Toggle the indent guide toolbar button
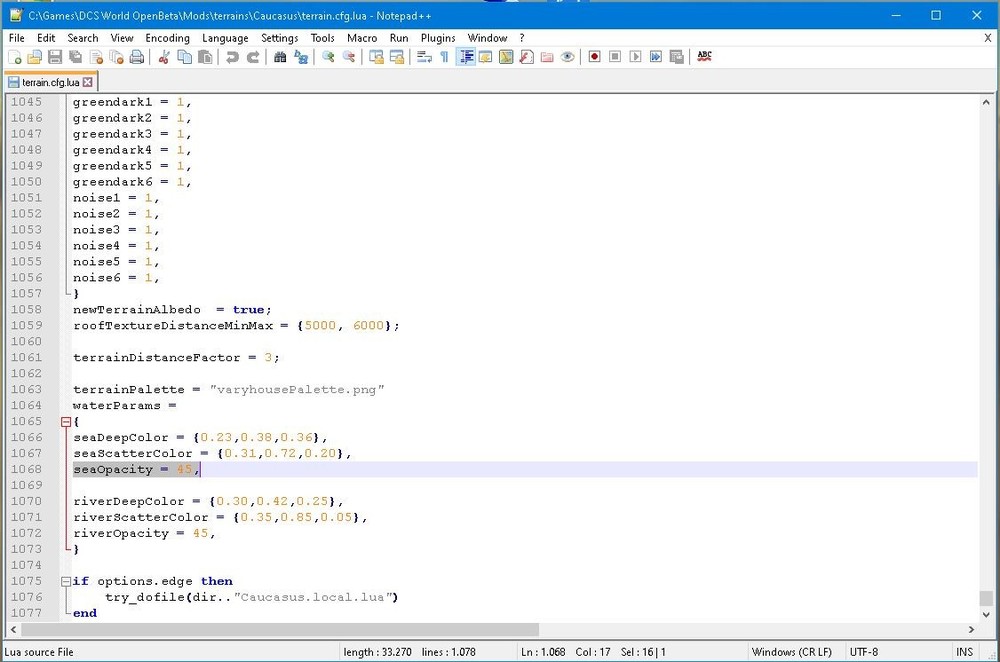Screen dimensions: 1000x662 click(x=465, y=57)
